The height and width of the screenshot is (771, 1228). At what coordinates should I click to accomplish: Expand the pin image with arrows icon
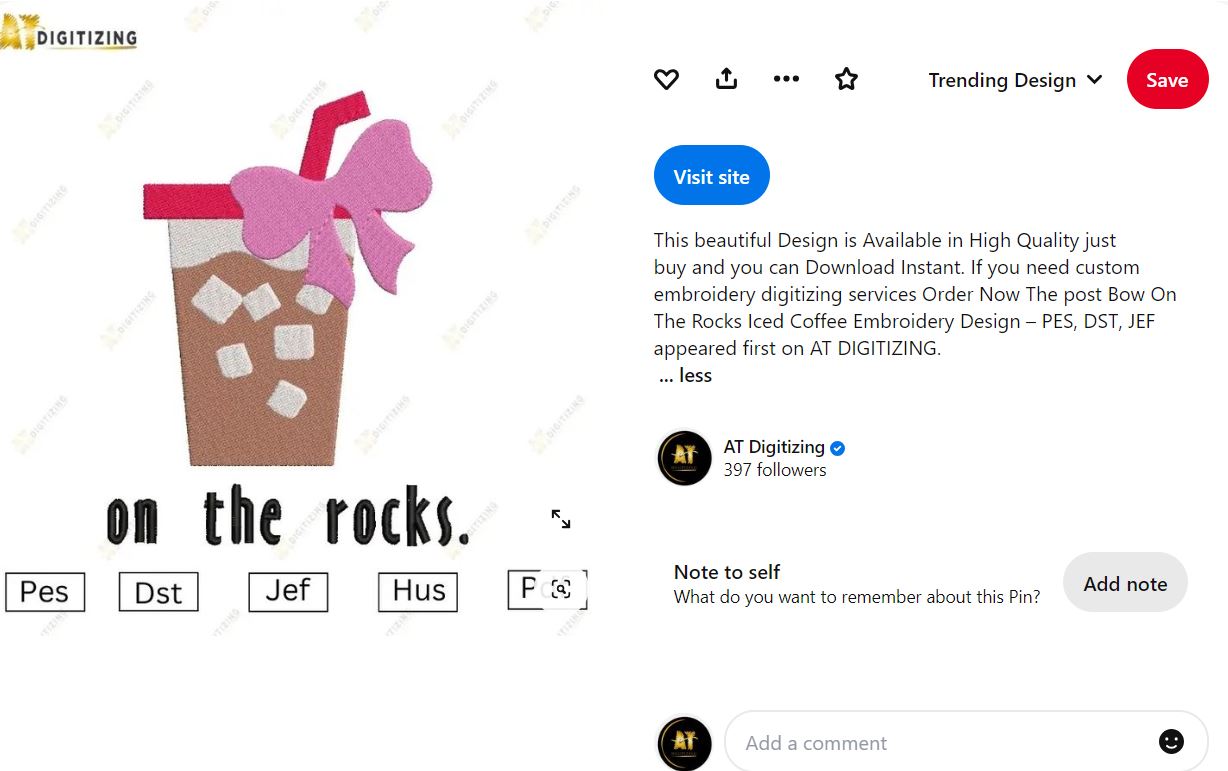[x=561, y=519]
